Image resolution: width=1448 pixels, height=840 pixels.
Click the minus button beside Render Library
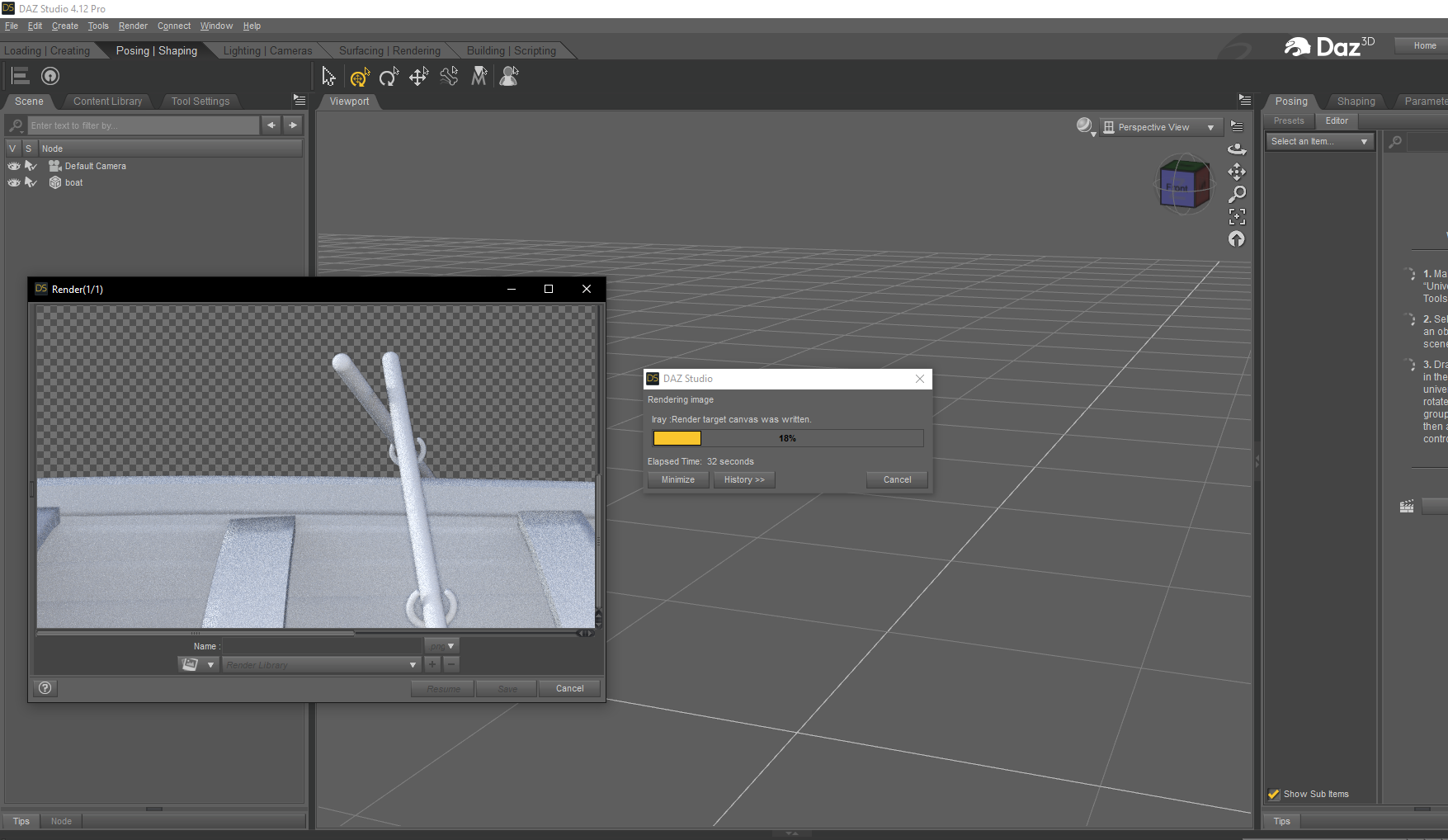[x=451, y=664]
